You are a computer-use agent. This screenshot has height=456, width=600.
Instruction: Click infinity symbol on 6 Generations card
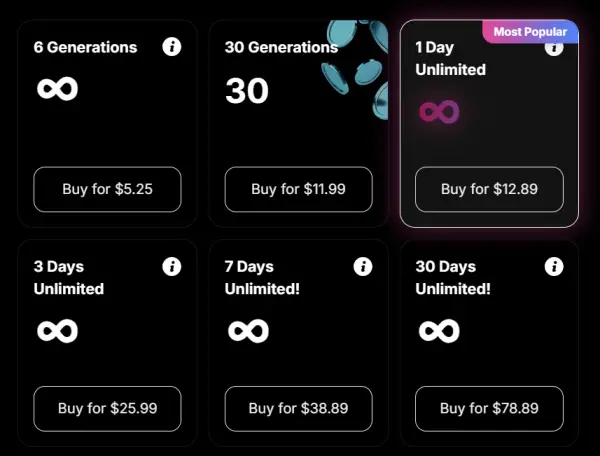tap(57, 89)
